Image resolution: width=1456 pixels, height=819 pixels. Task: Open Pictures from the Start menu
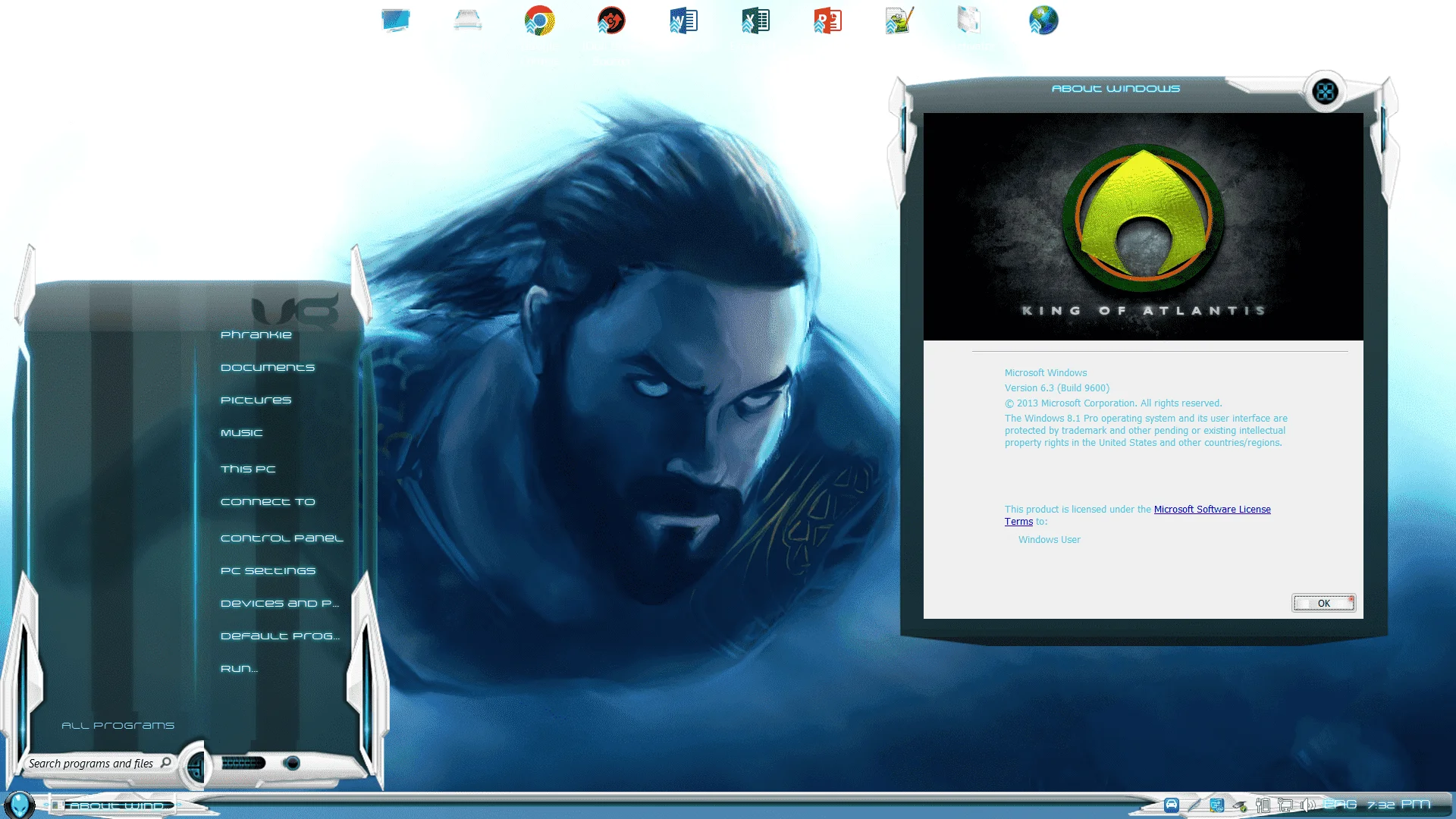click(x=256, y=400)
